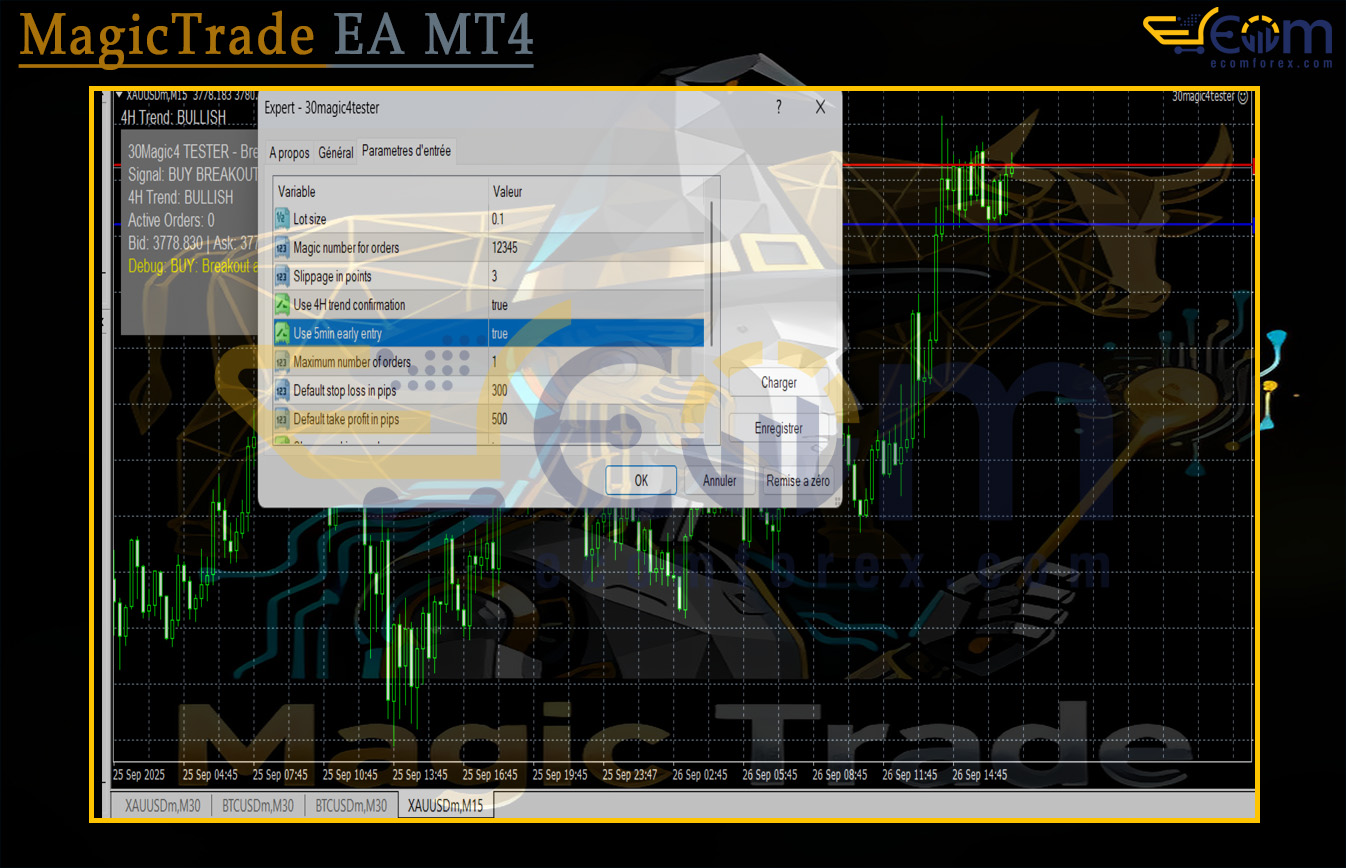The width and height of the screenshot is (1346, 868).
Task: Click the Charger button to load settings
Action: (778, 382)
